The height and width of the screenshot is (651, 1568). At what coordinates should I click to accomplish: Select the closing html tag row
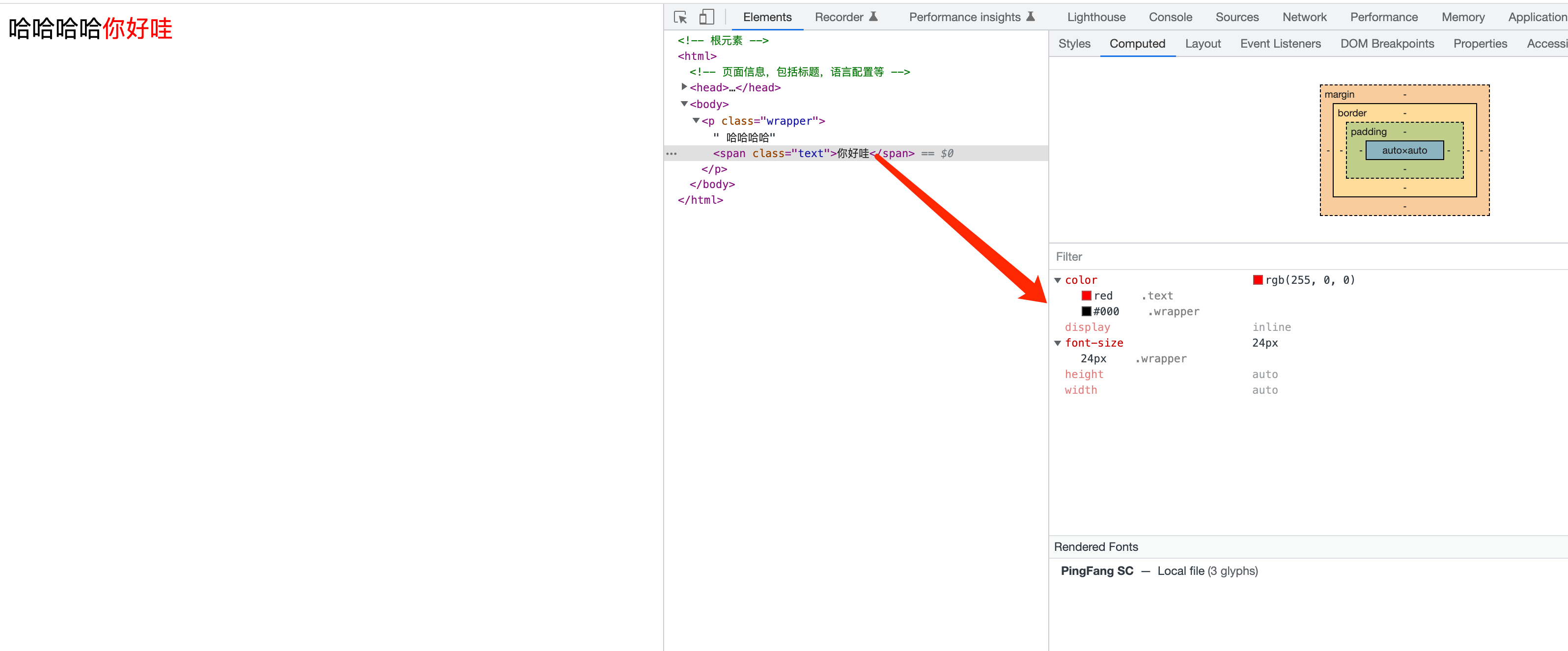coord(700,200)
